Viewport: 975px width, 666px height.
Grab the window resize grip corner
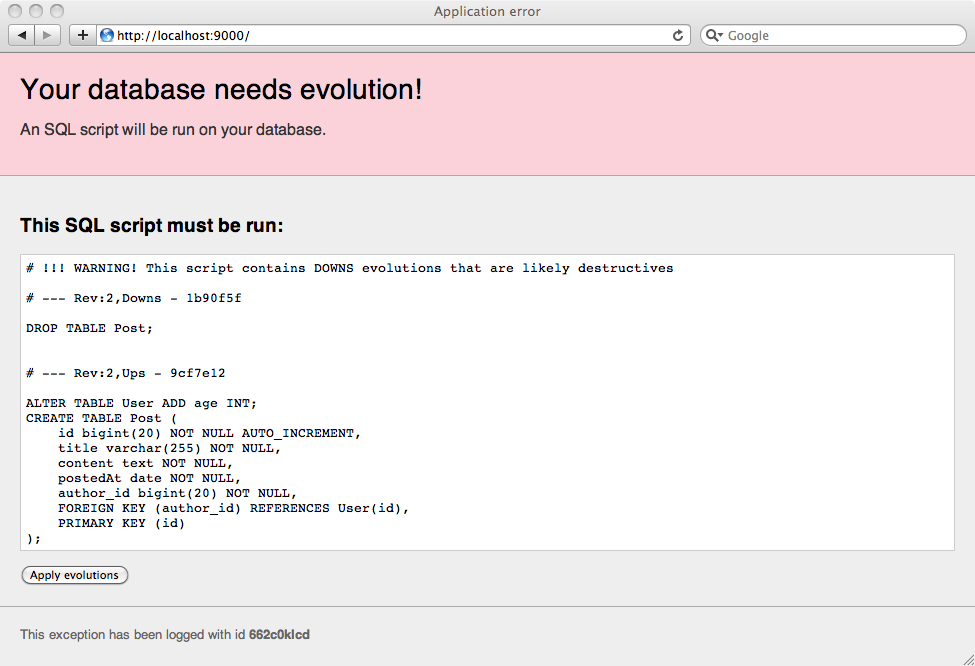[966, 657]
